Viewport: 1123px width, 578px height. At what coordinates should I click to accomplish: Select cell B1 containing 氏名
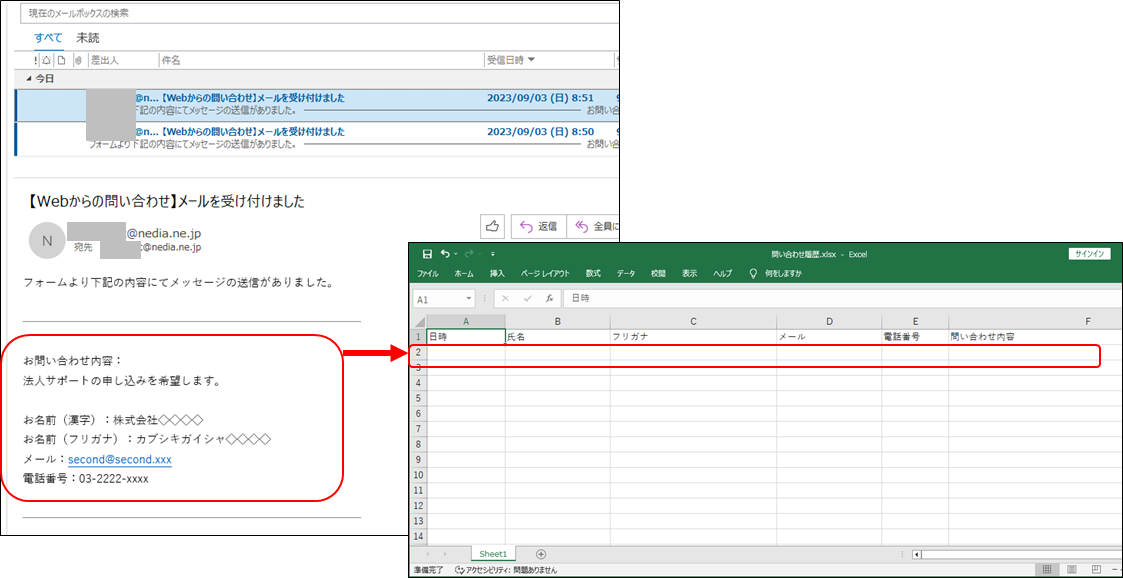click(x=558, y=337)
